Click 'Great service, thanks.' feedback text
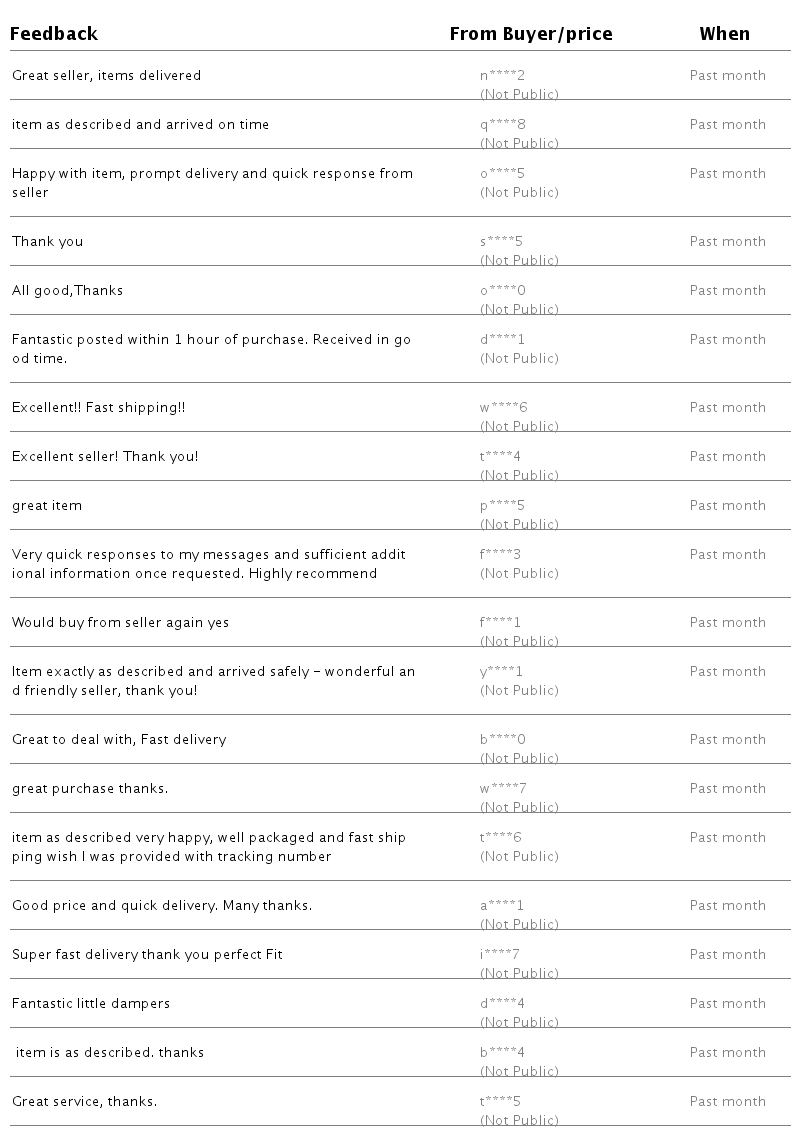 (x=84, y=1102)
